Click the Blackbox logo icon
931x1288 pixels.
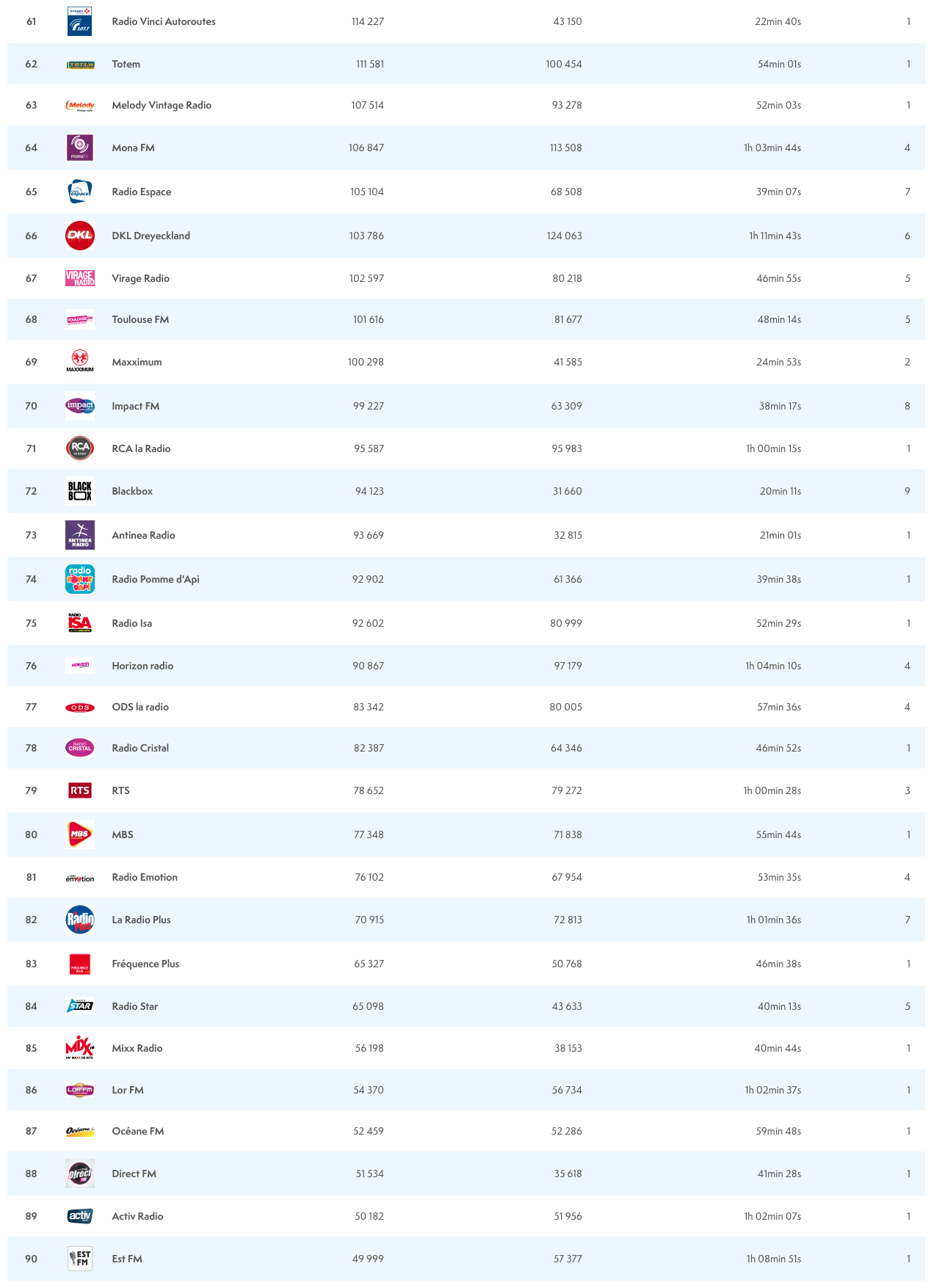[79, 491]
